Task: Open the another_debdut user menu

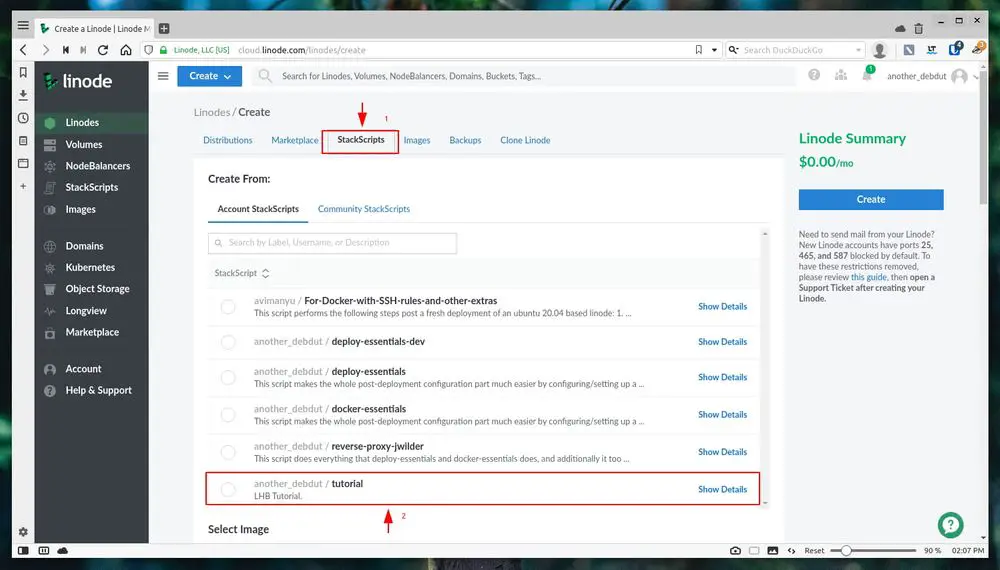Action: (x=927, y=76)
